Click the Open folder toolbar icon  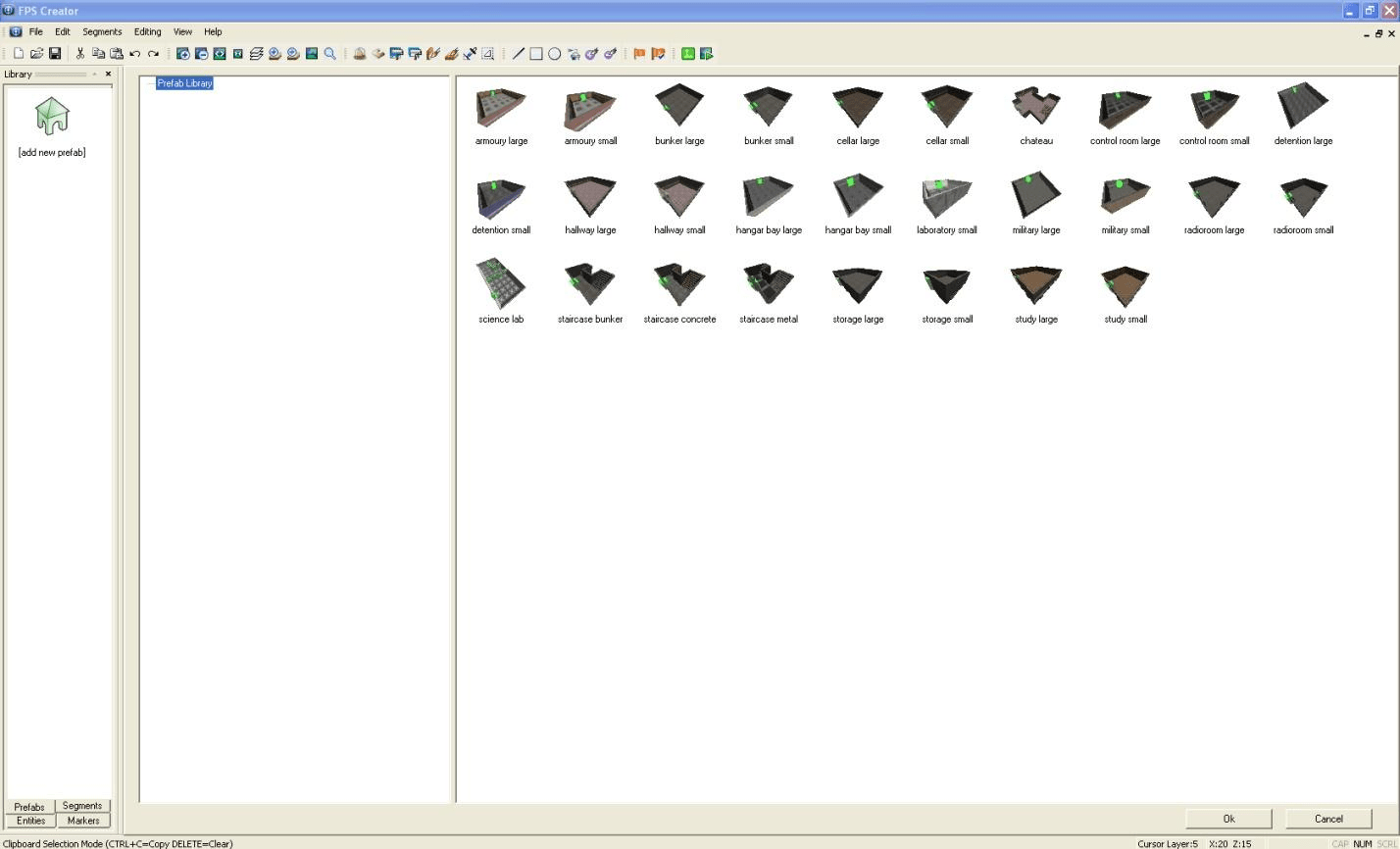pos(36,54)
